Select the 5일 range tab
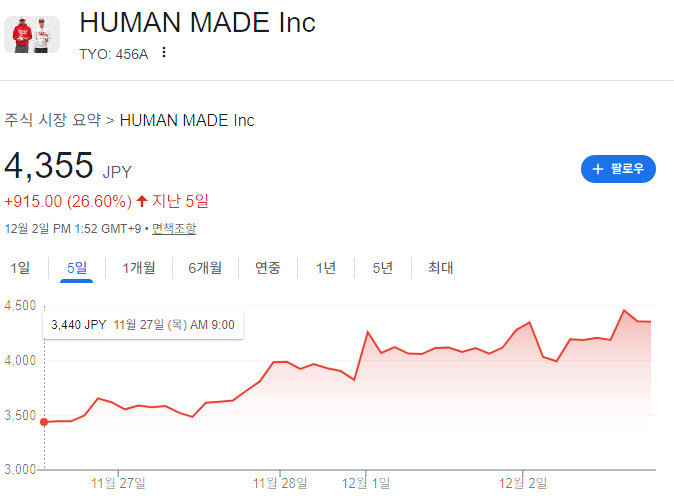This screenshot has width=674, height=496. tap(77, 268)
